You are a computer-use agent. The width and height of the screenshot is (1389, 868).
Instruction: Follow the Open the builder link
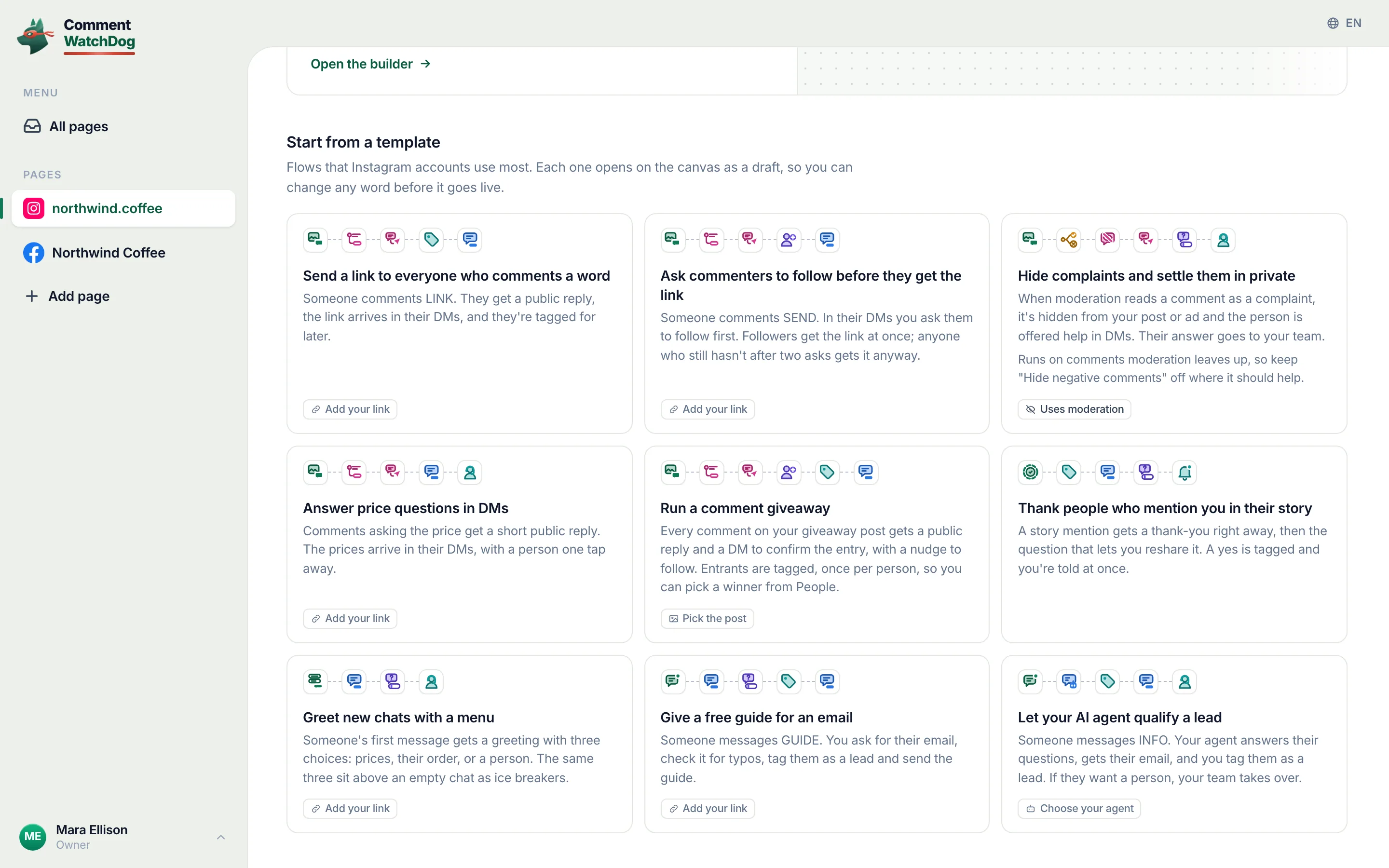371,64
